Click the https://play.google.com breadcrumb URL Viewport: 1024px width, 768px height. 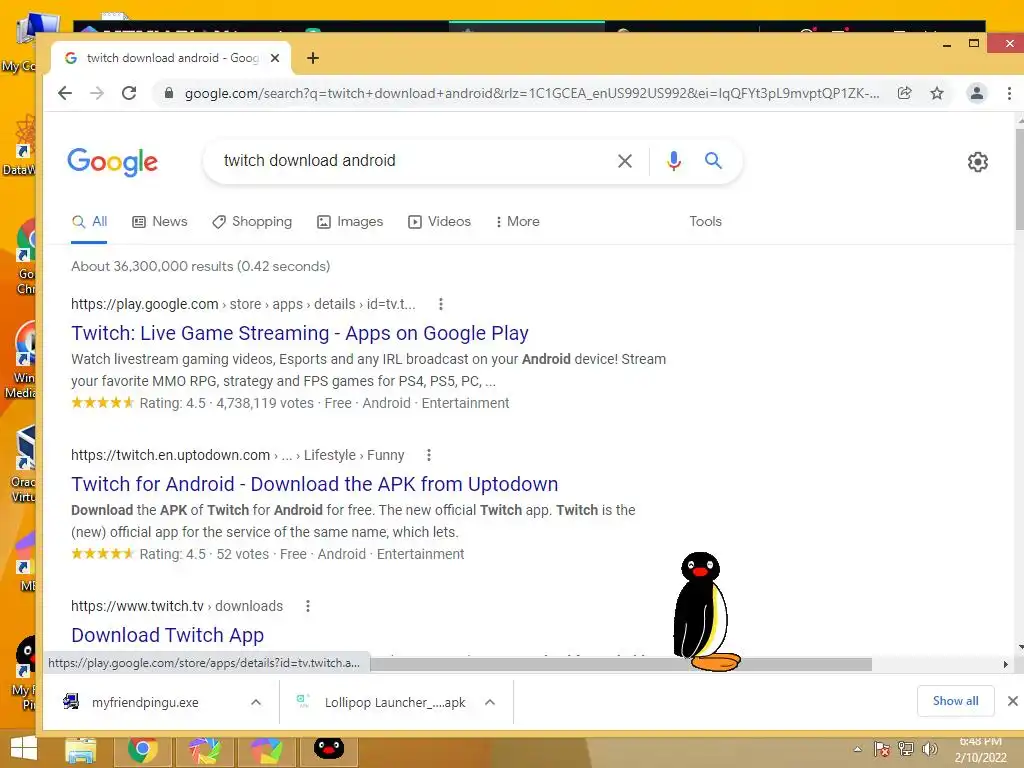[x=145, y=304]
